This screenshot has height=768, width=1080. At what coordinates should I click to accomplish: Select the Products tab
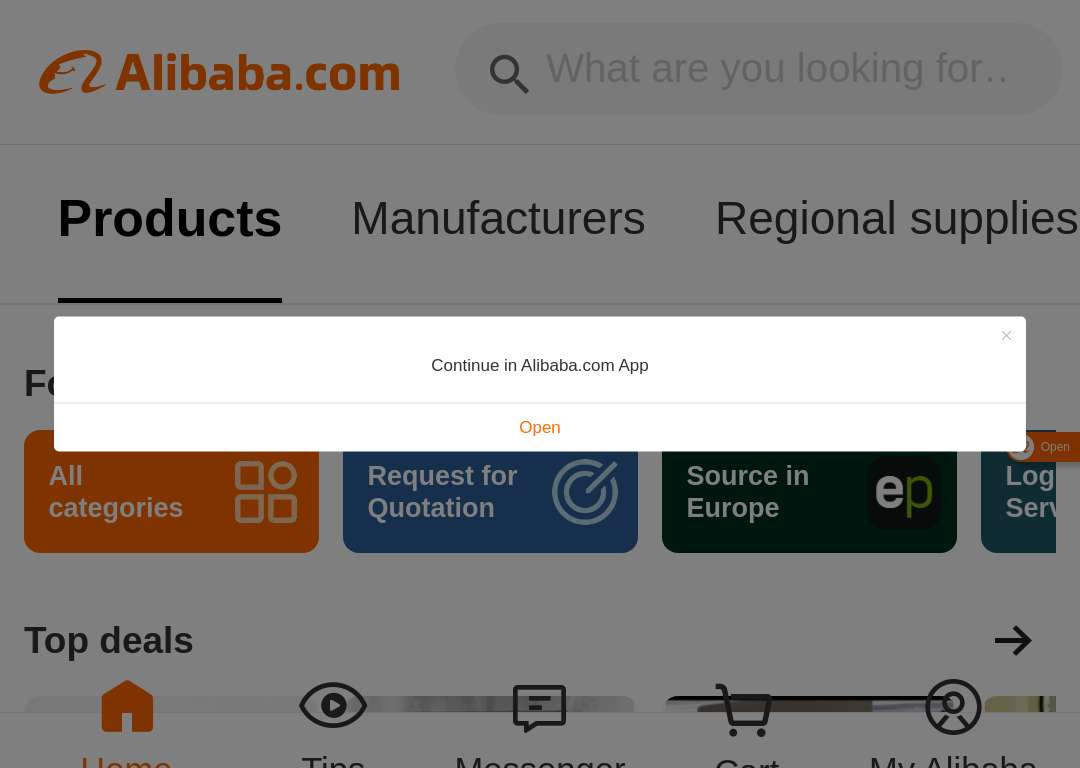pyautogui.click(x=169, y=219)
